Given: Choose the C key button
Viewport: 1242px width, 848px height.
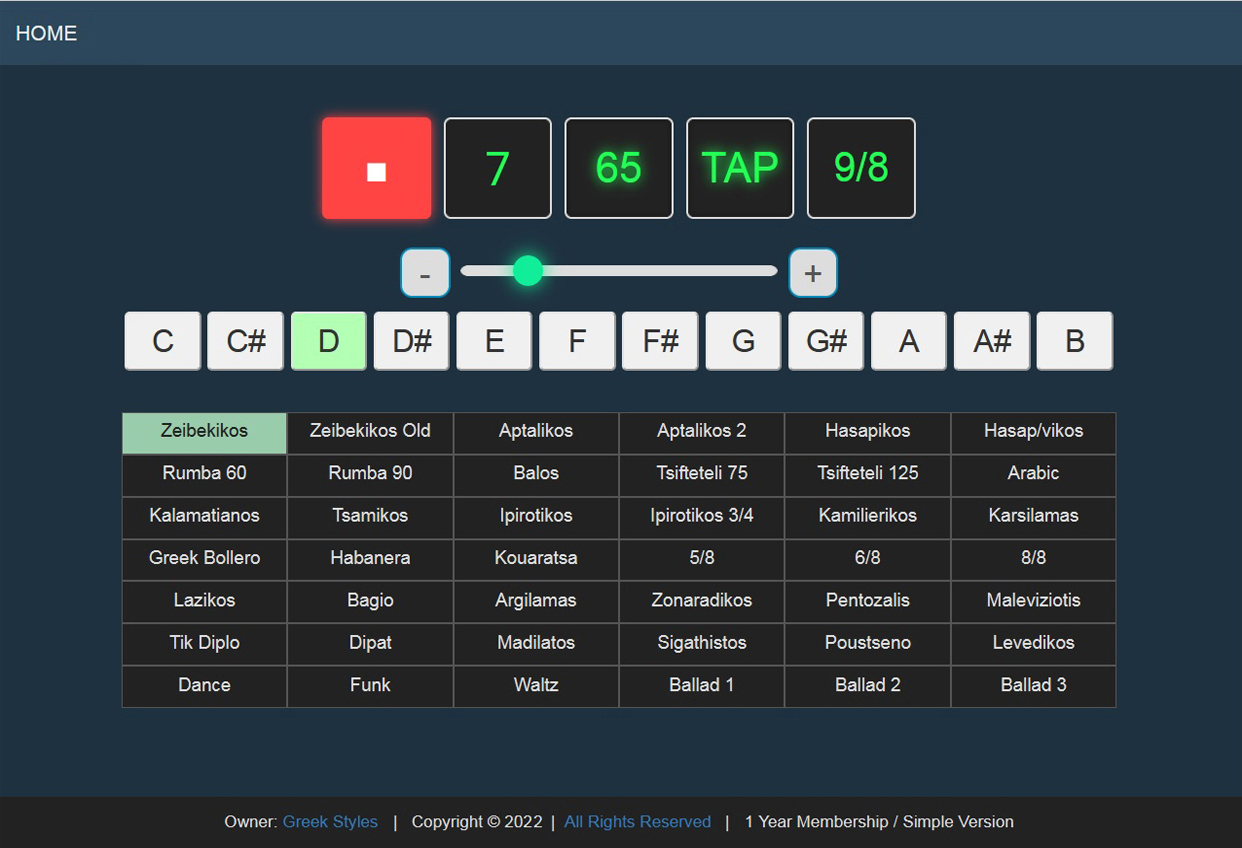Looking at the screenshot, I should [163, 341].
